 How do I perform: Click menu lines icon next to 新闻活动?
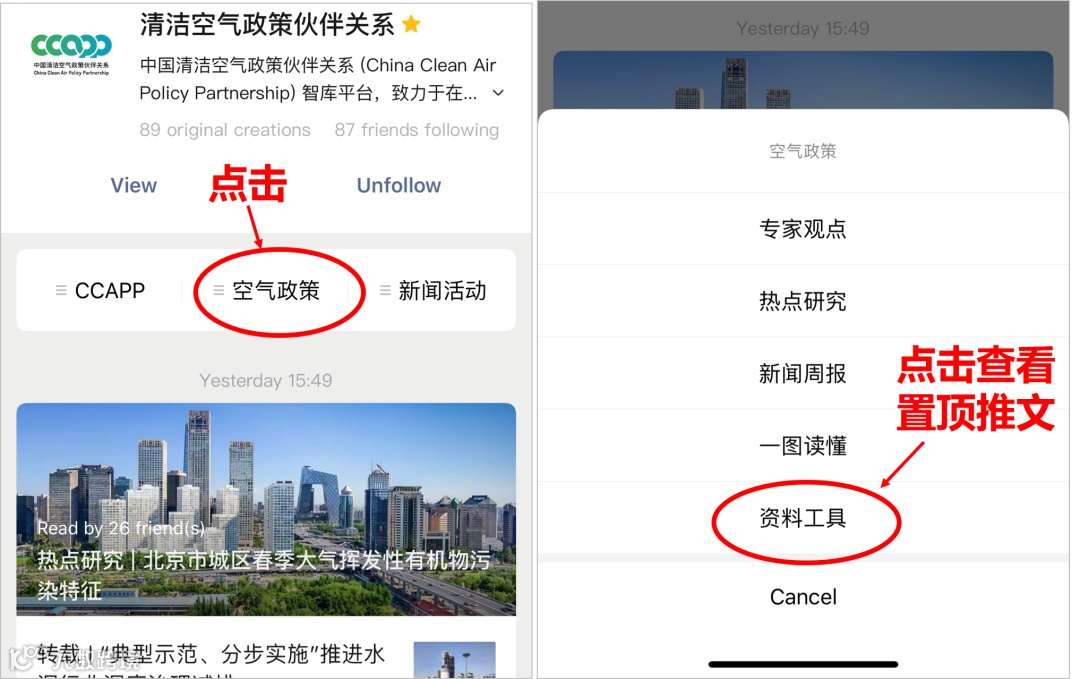[385, 291]
